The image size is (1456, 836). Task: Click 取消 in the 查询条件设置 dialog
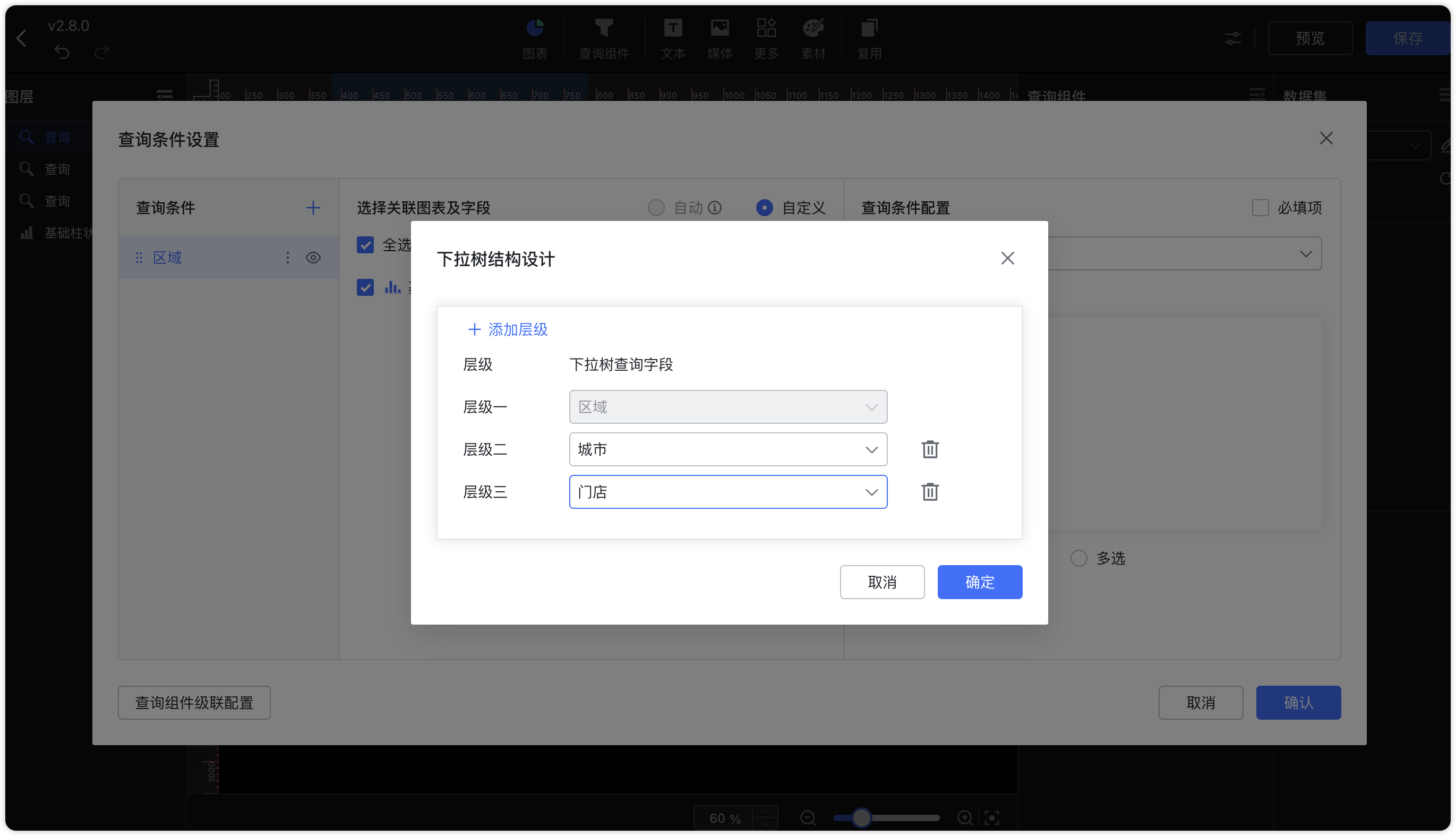(x=1201, y=703)
